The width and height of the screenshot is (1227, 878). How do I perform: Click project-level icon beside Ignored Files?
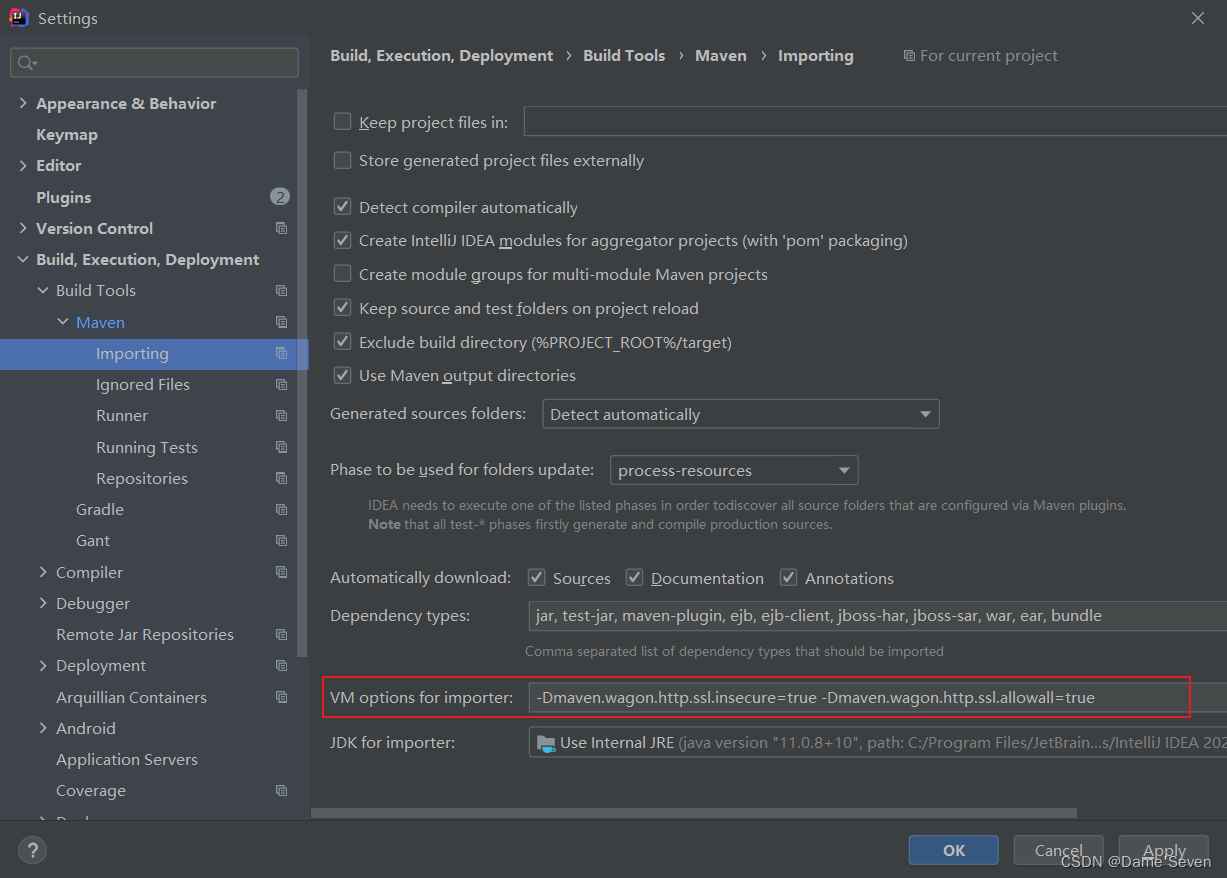point(281,385)
